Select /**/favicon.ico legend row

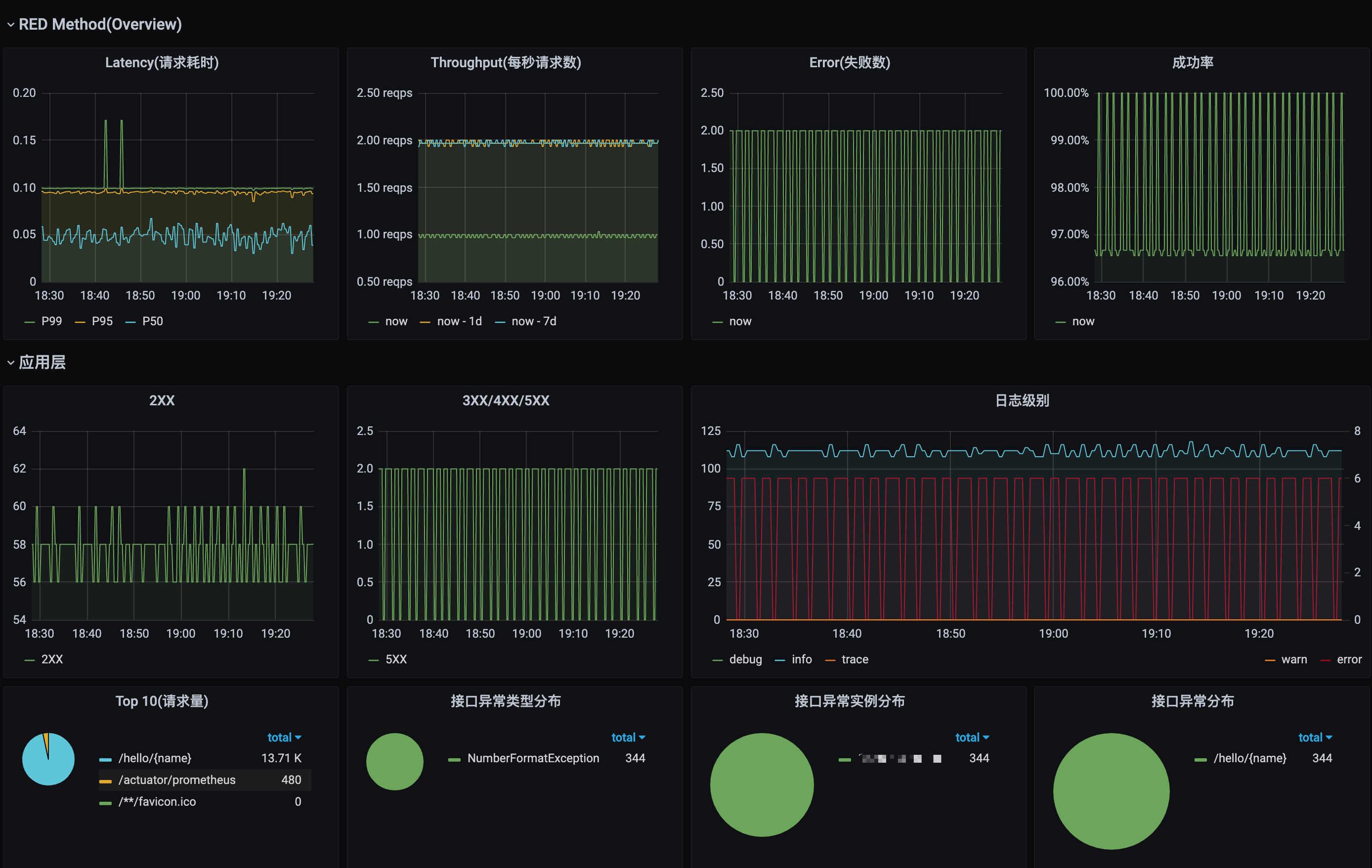pyautogui.click(x=205, y=802)
